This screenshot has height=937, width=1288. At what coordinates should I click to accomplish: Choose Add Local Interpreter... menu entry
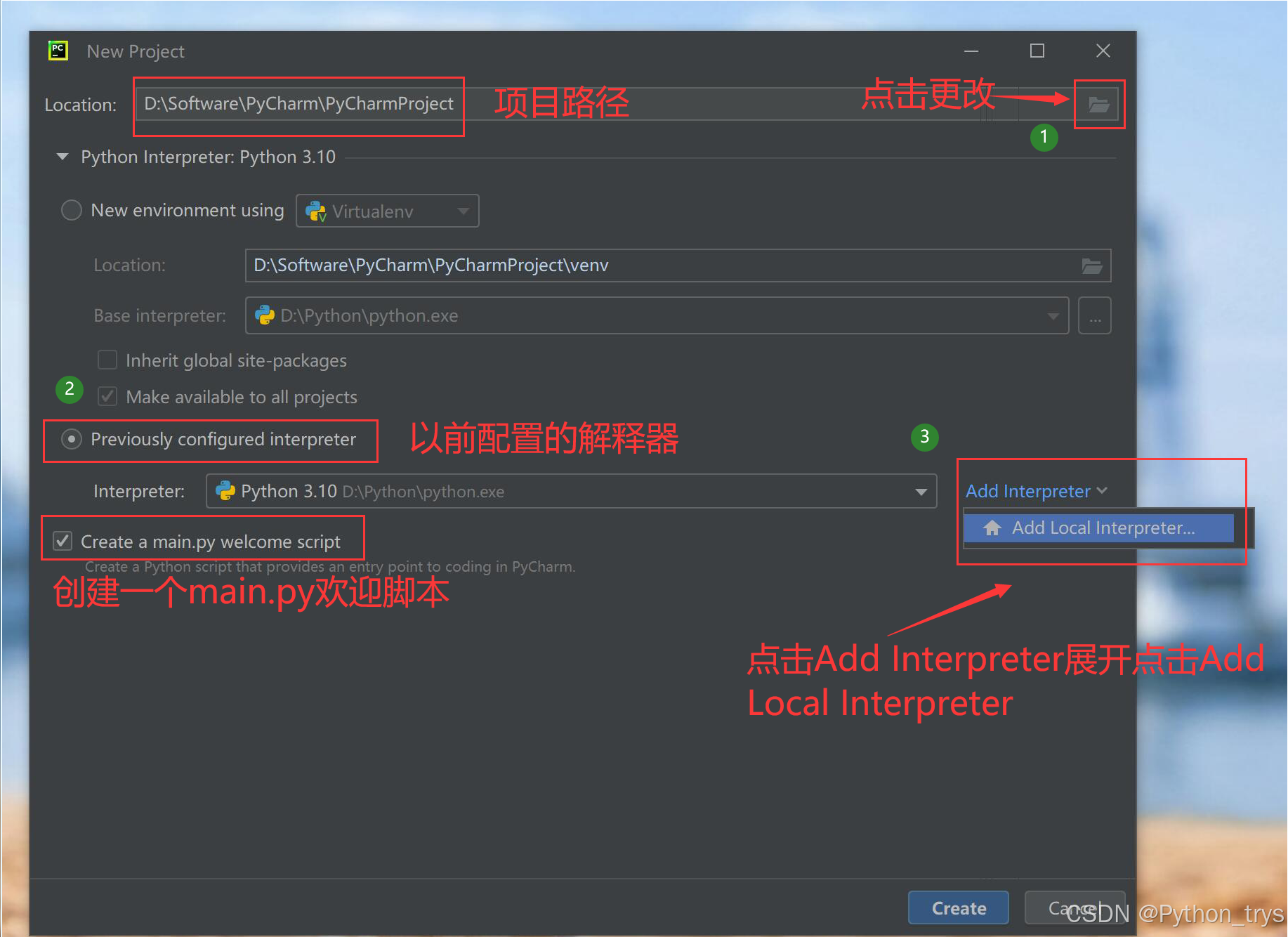1099,528
